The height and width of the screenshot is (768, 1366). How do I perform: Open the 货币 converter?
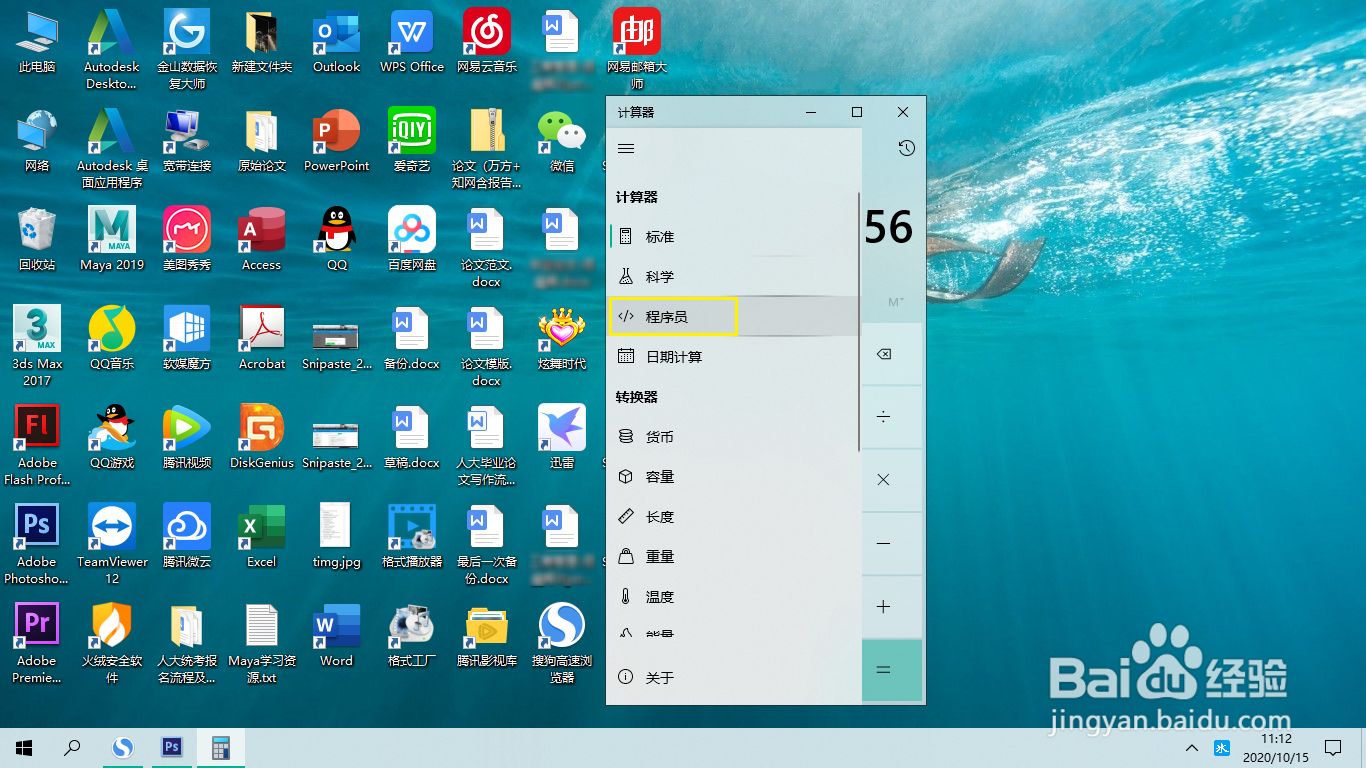[x=733, y=437]
